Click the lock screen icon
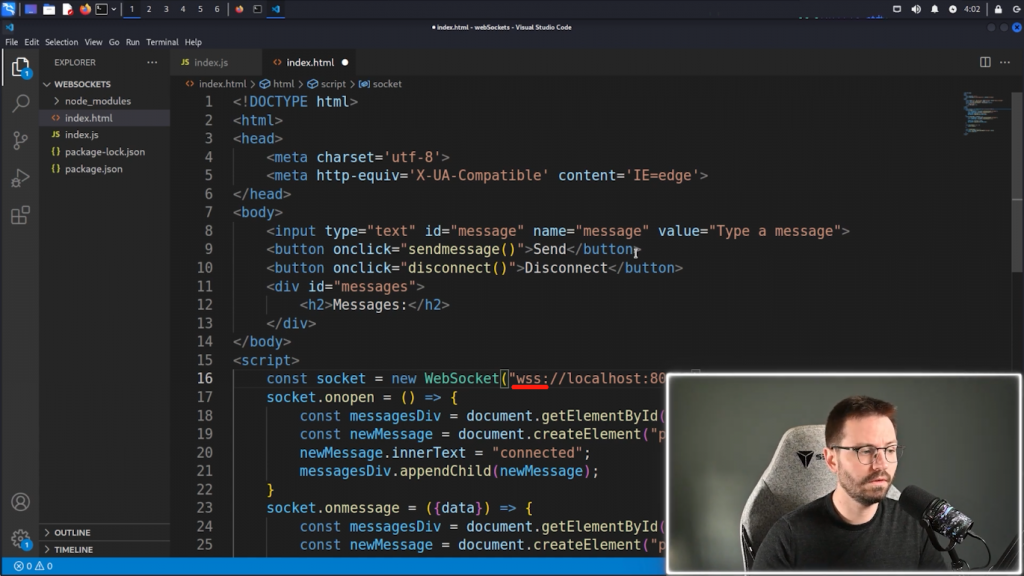Viewport: 1024px width, 576px height. click(x=998, y=9)
